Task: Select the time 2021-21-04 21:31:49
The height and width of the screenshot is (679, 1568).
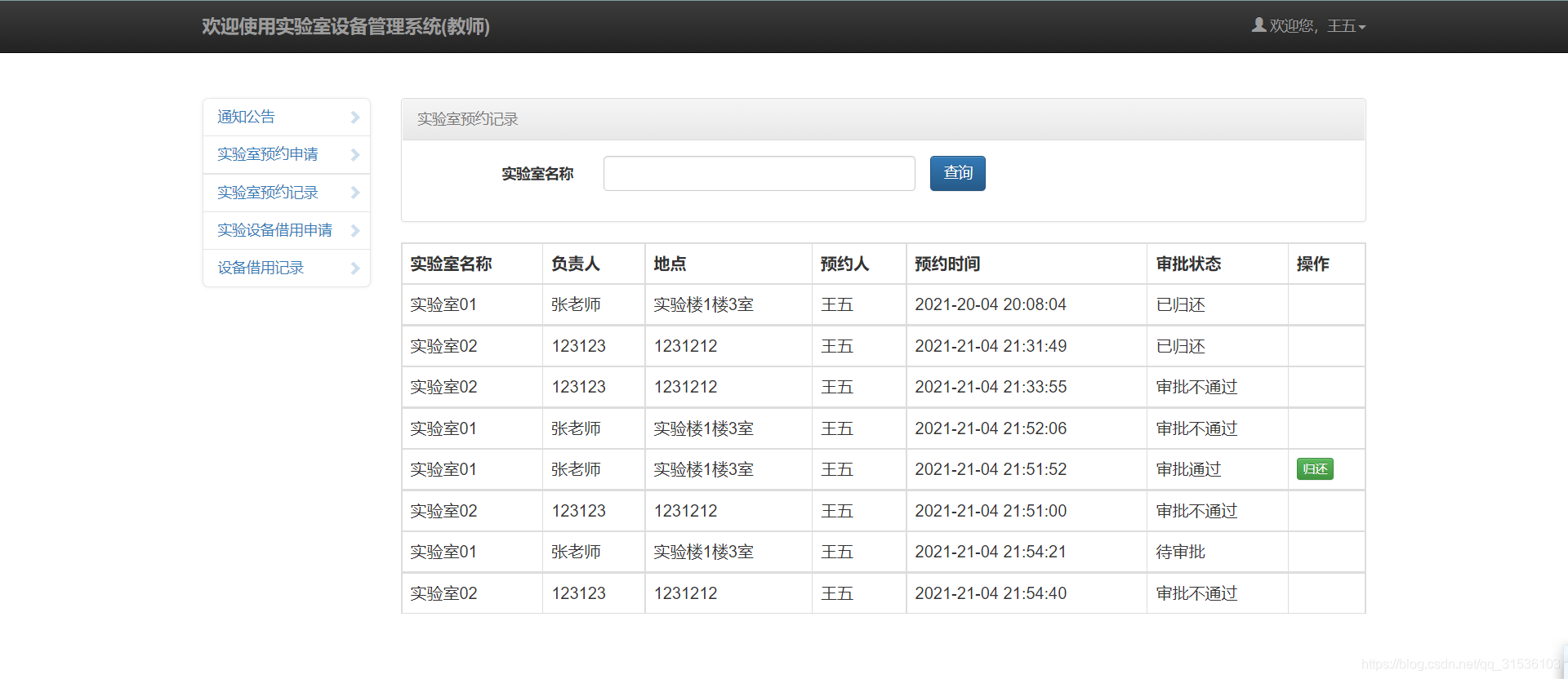Action: 991,346
